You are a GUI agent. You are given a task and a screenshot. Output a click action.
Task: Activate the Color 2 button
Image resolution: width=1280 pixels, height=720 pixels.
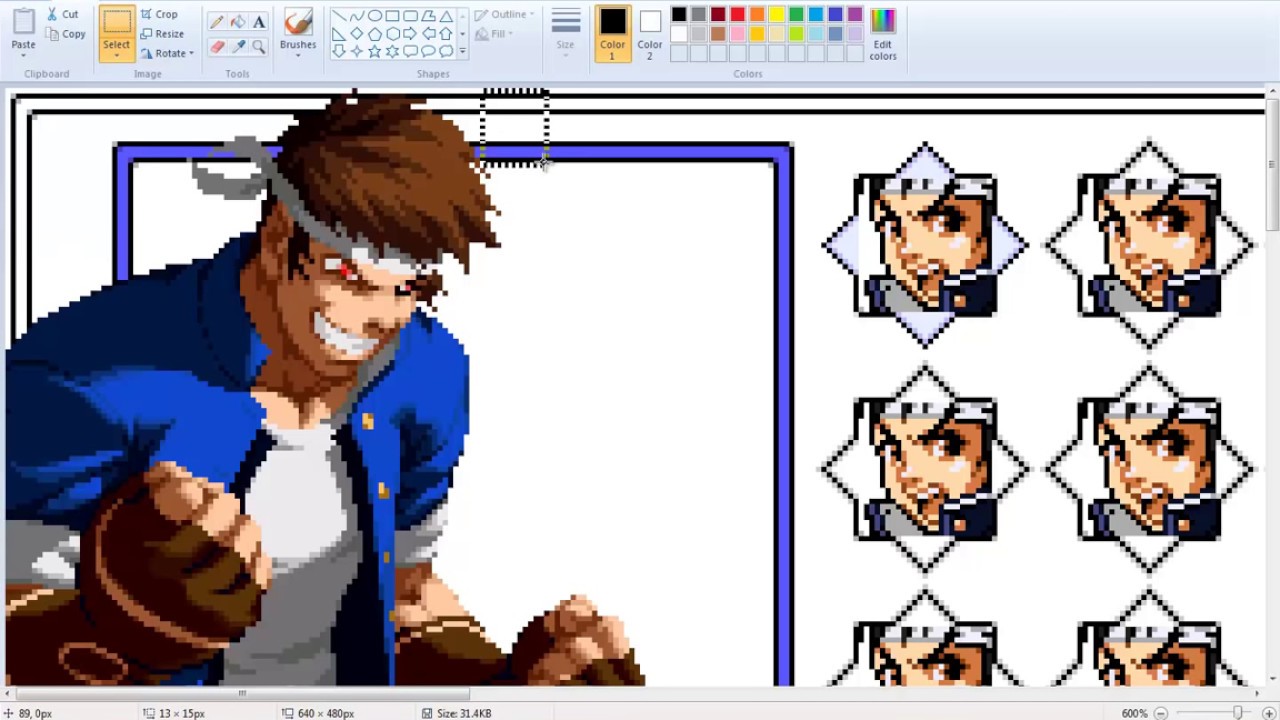coord(650,33)
